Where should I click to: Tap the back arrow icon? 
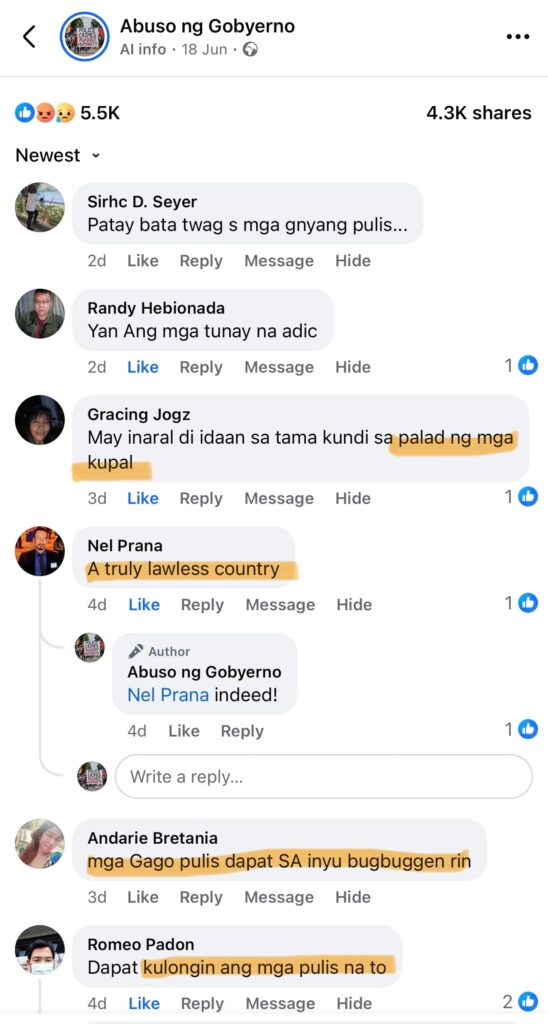tap(29, 37)
